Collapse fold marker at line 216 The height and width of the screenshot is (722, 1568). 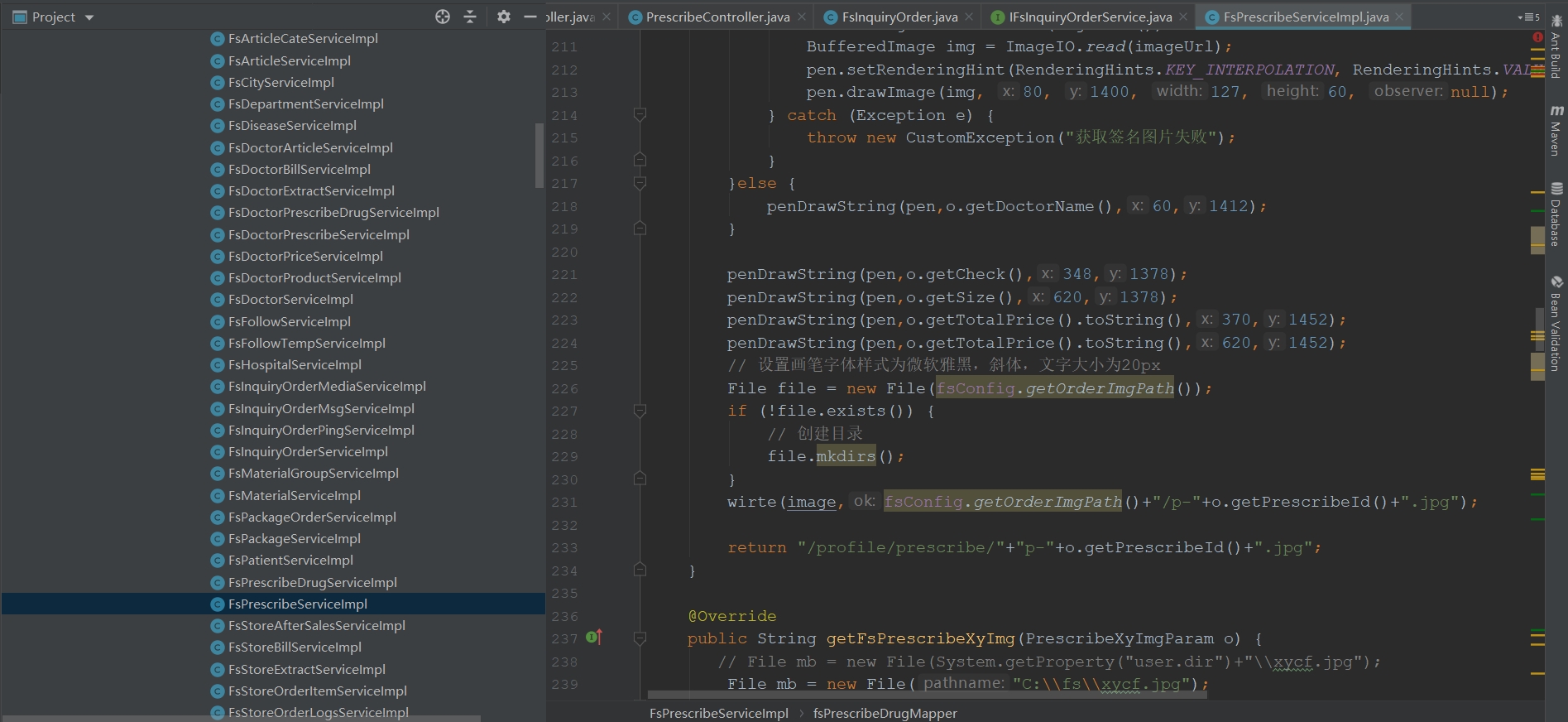coord(640,159)
